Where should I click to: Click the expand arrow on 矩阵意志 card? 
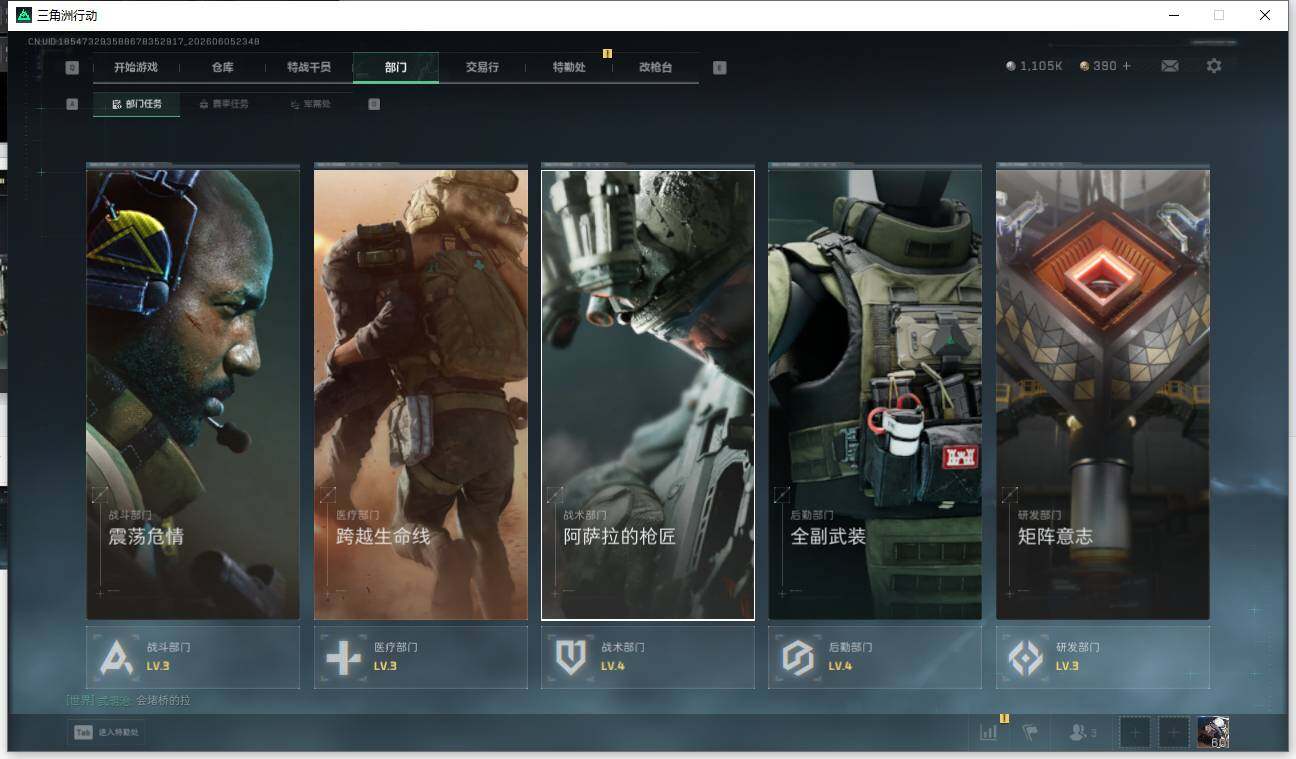point(1010,494)
